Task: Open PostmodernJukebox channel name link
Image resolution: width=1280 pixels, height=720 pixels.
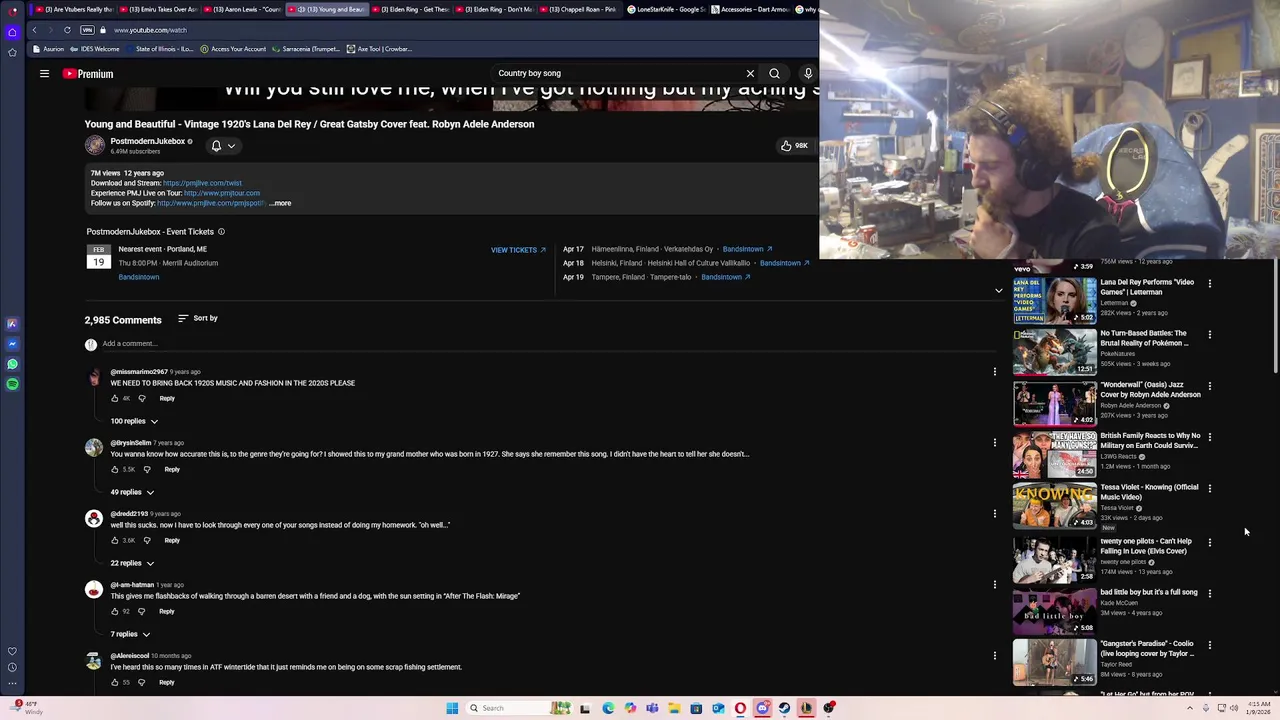Action: click(147, 141)
